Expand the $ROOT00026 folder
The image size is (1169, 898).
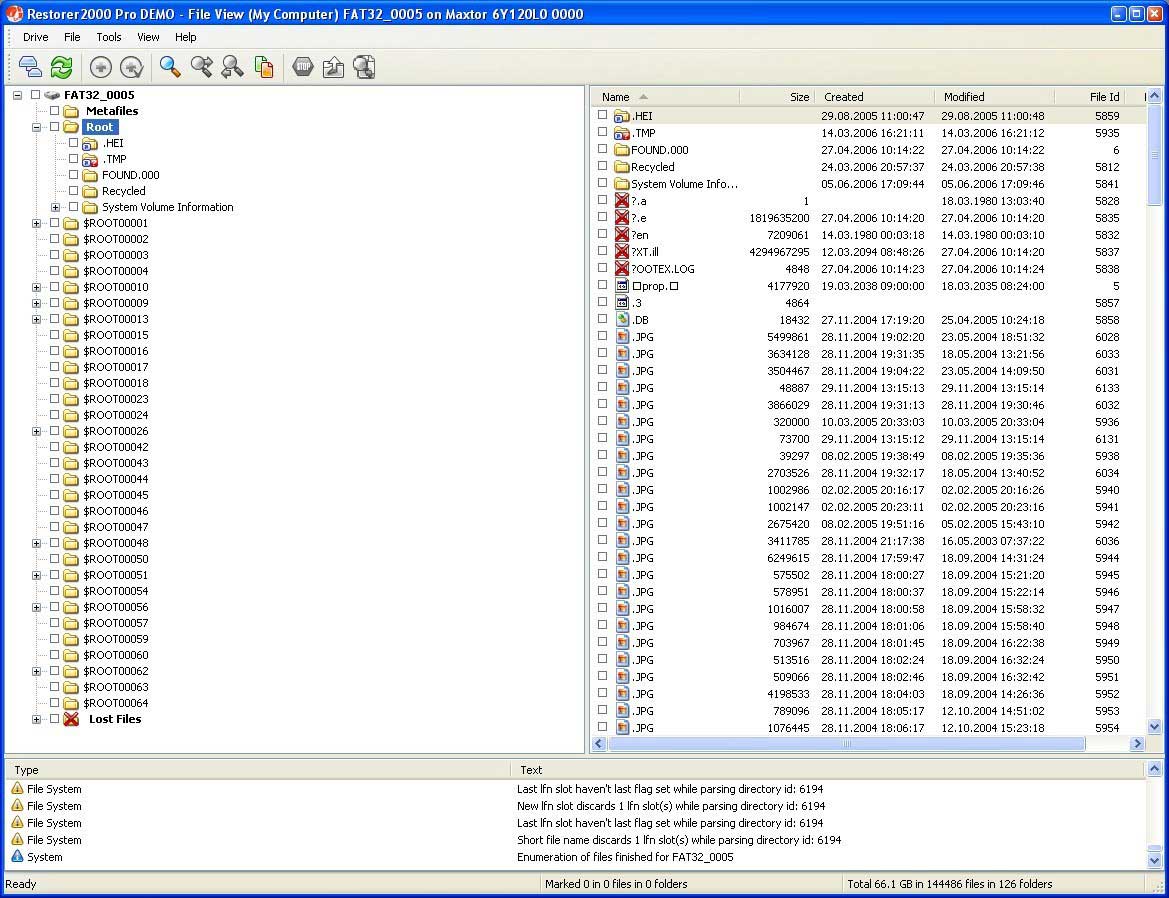[36, 431]
